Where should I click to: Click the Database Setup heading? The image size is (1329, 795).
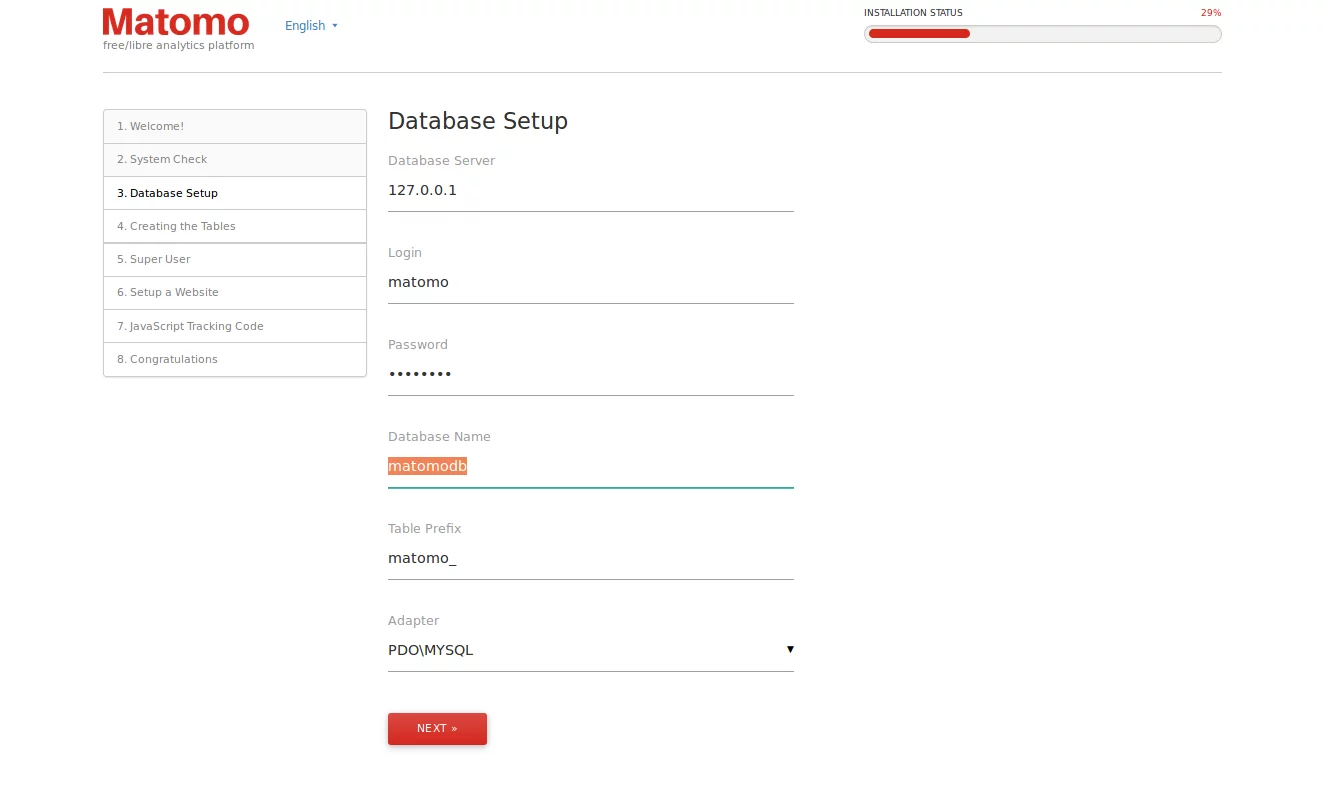pos(478,121)
